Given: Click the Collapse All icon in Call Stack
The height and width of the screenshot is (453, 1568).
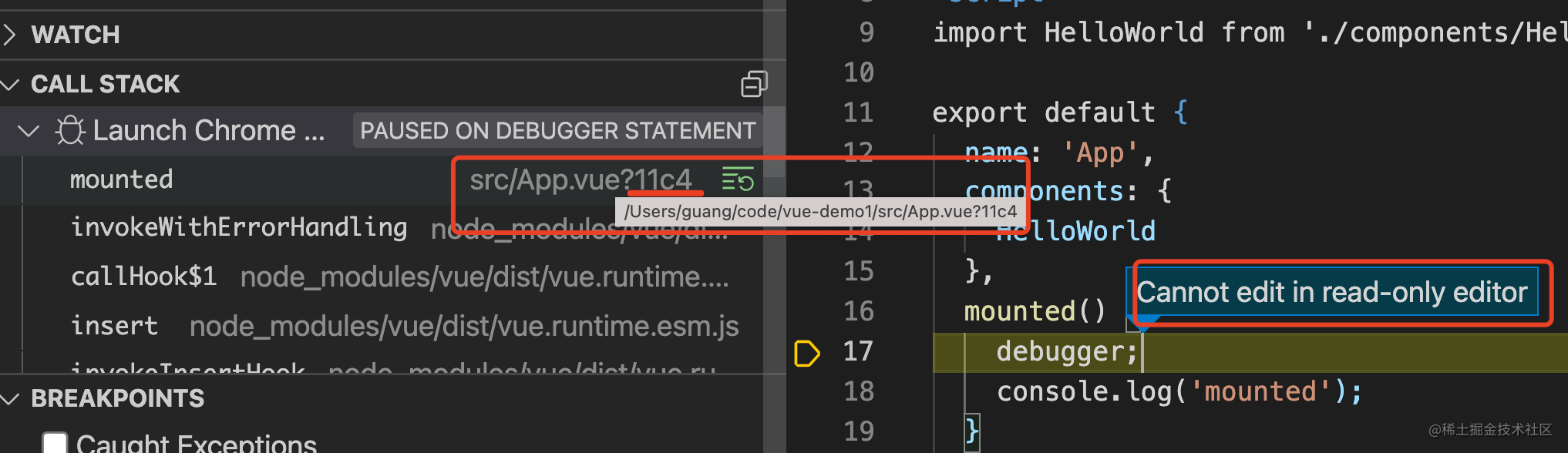Looking at the screenshot, I should pos(753,84).
